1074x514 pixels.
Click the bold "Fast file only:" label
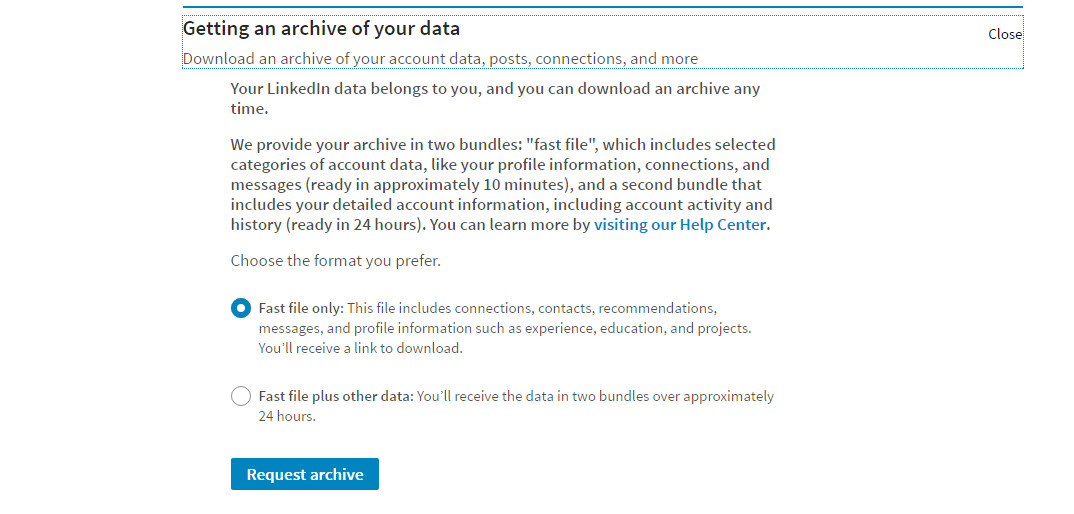pyautogui.click(x=301, y=308)
